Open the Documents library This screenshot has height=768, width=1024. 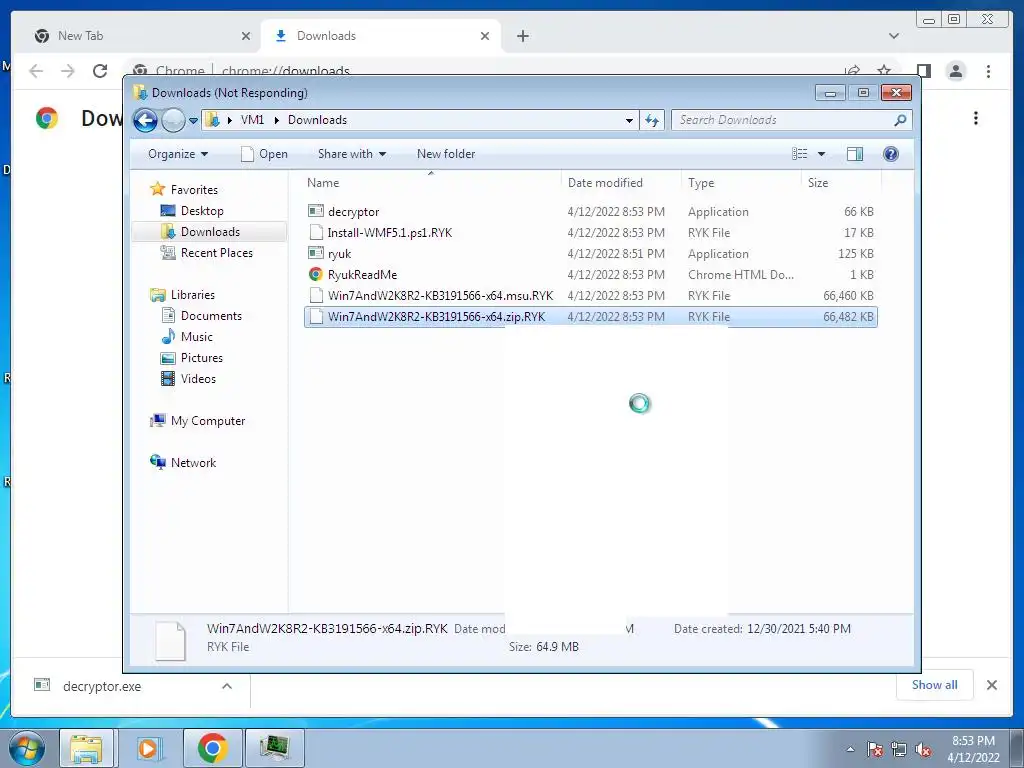tap(211, 316)
